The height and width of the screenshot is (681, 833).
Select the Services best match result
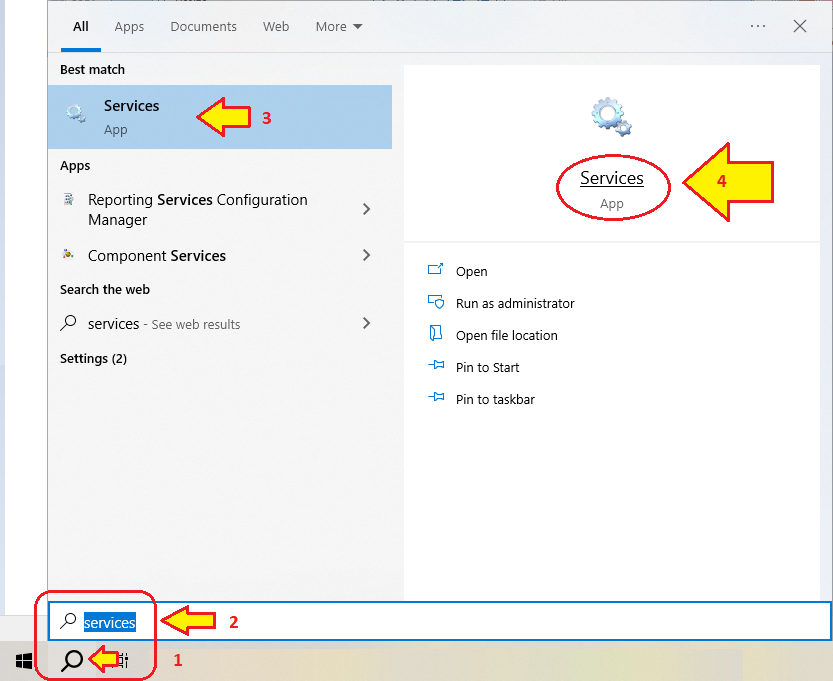coord(220,117)
